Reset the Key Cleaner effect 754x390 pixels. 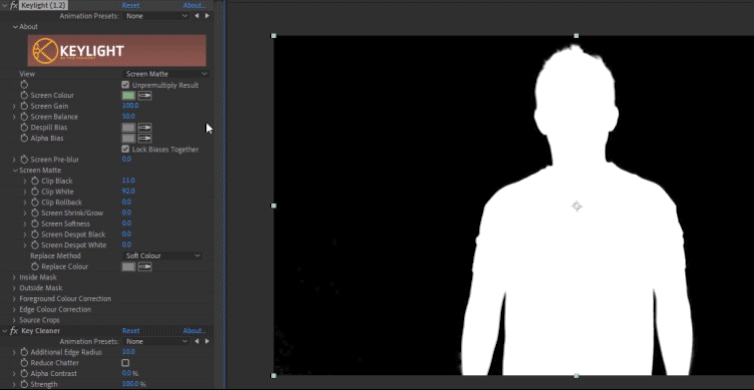click(131, 330)
